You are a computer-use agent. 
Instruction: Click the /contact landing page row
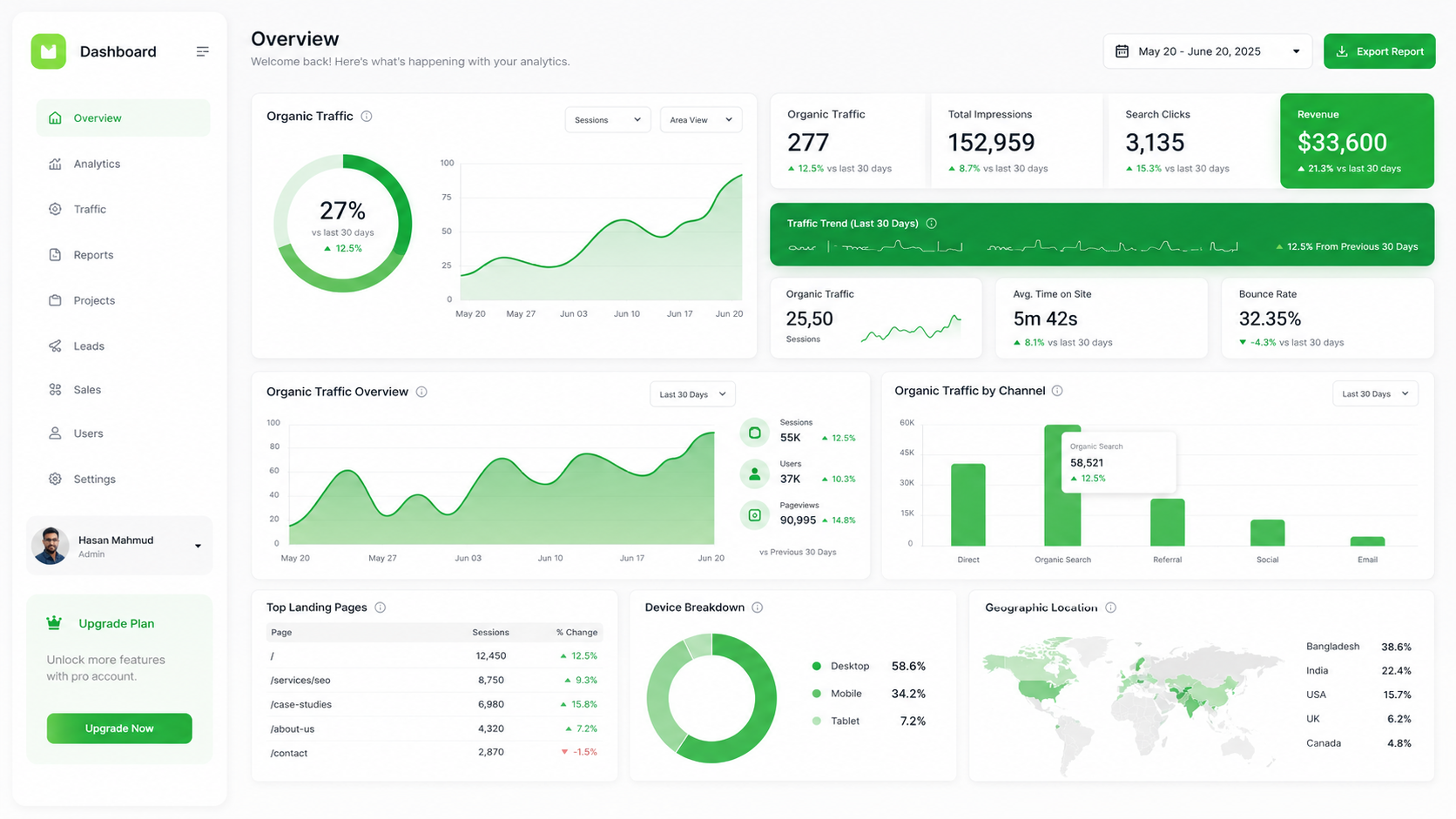pos(434,752)
